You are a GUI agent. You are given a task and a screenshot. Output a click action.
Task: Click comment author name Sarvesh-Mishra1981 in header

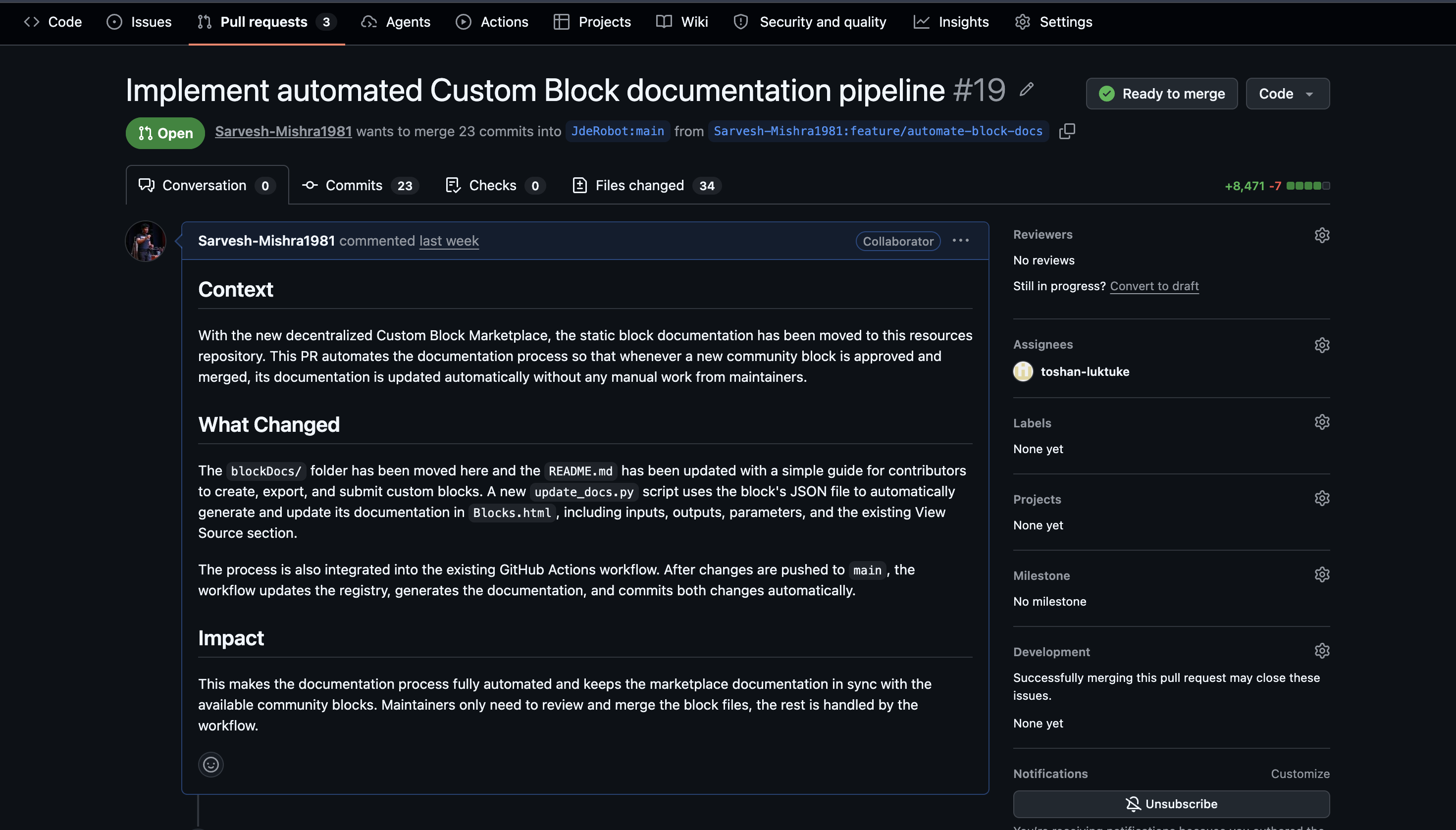[x=266, y=241]
